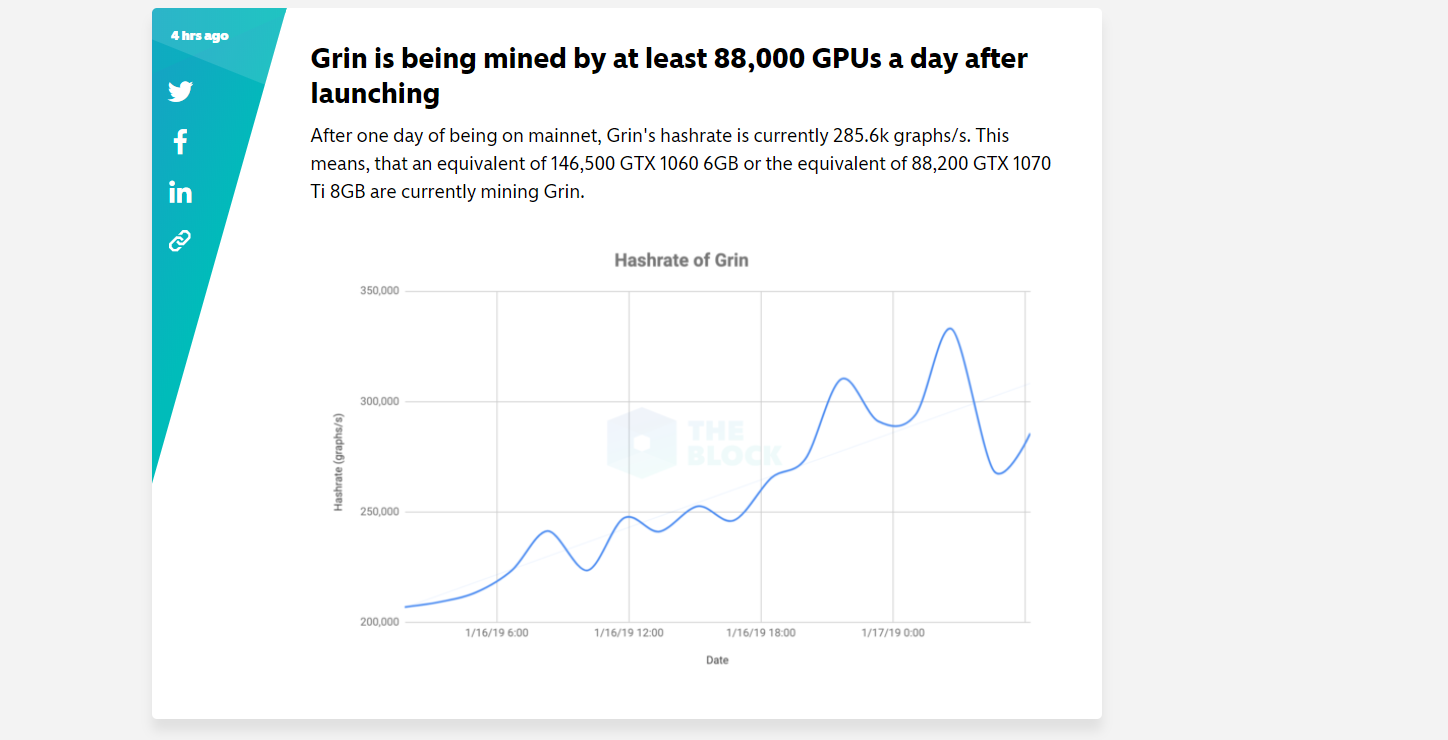Viewport: 1448px width, 740px height.
Task: Share the article on Facebook
Action: (180, 142)
